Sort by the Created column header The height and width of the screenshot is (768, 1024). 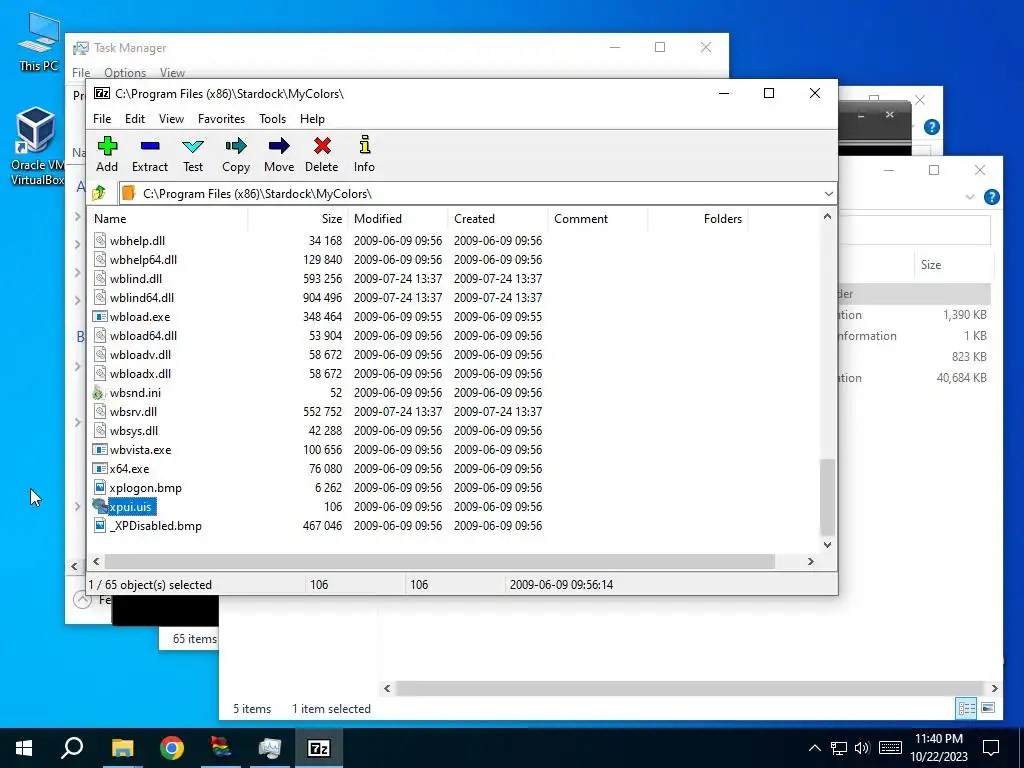(x=498, y=219)
